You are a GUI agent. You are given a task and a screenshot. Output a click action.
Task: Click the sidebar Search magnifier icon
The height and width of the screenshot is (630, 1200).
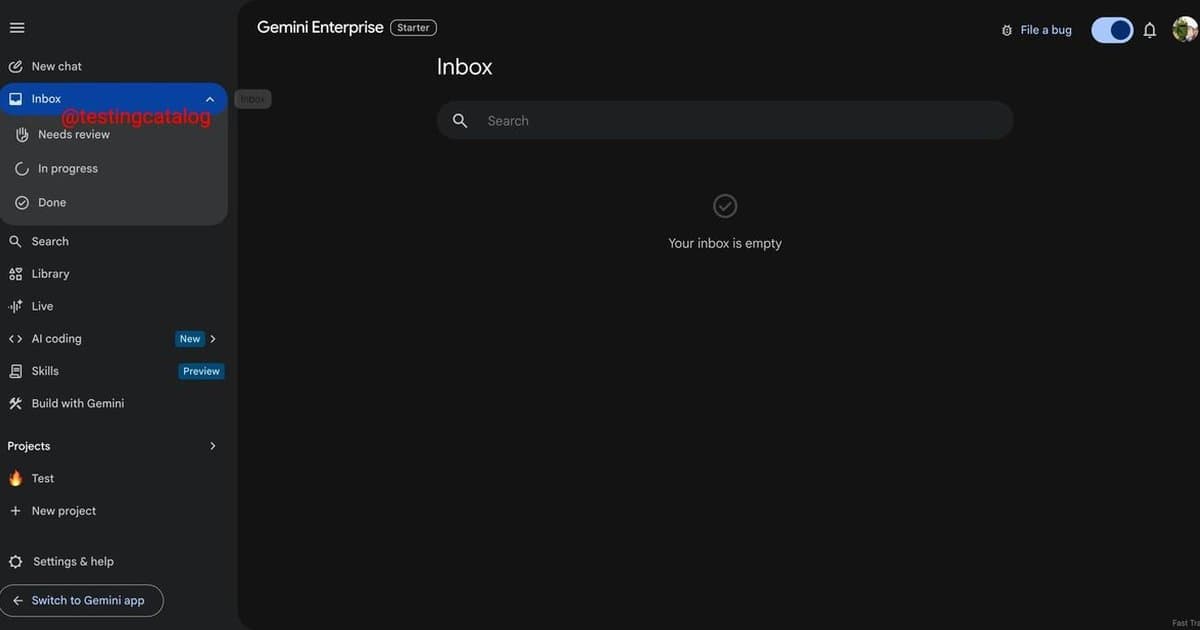point(15,241)
